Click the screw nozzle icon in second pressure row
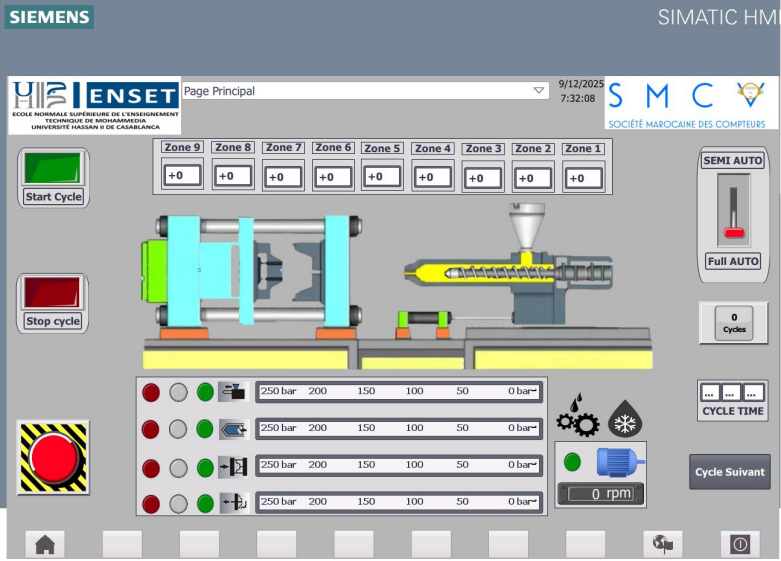The image size is (781, 561). 234,428
